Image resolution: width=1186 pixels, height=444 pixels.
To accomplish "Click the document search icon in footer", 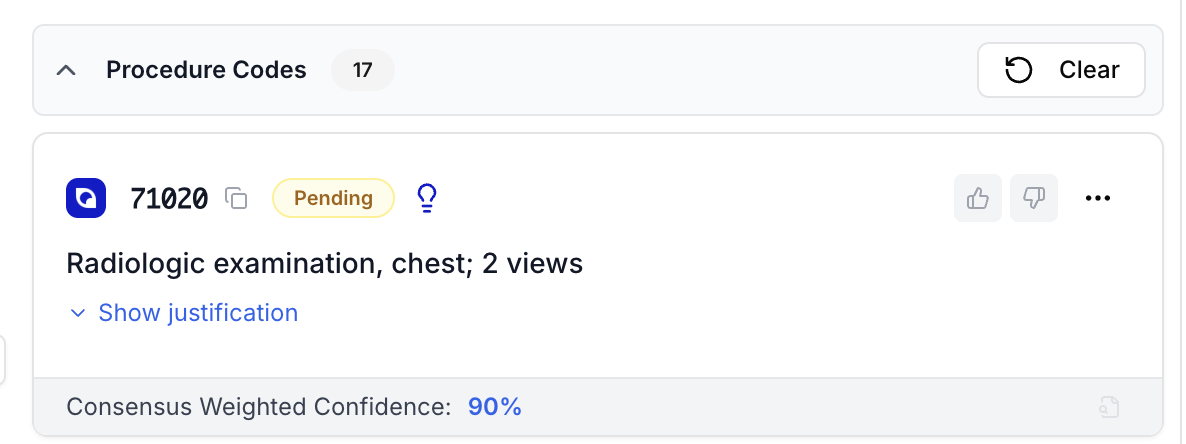I will (1109, 407).
